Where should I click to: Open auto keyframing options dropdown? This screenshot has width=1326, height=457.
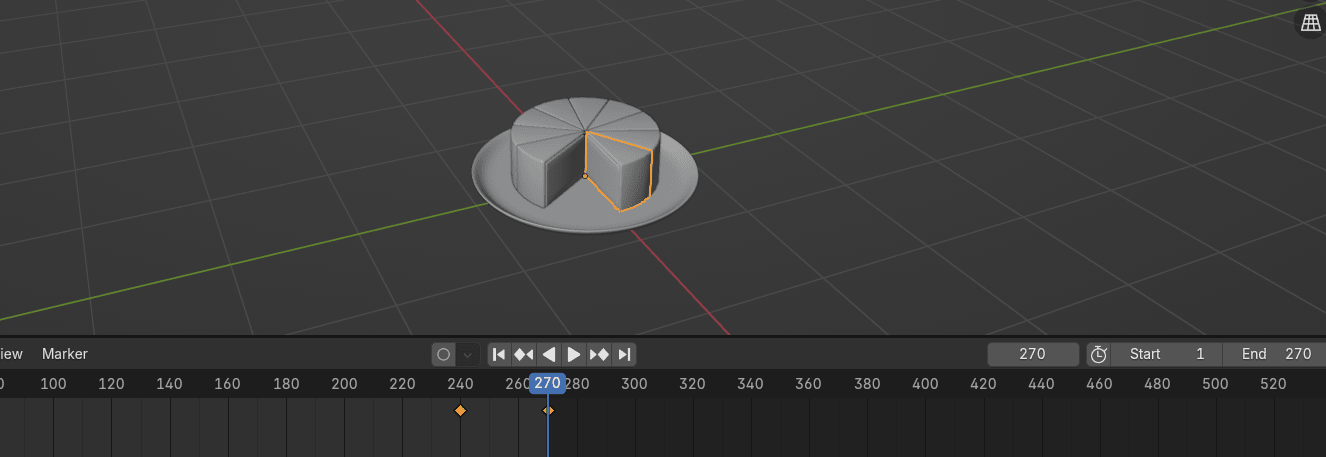click(x=468, y=354)
